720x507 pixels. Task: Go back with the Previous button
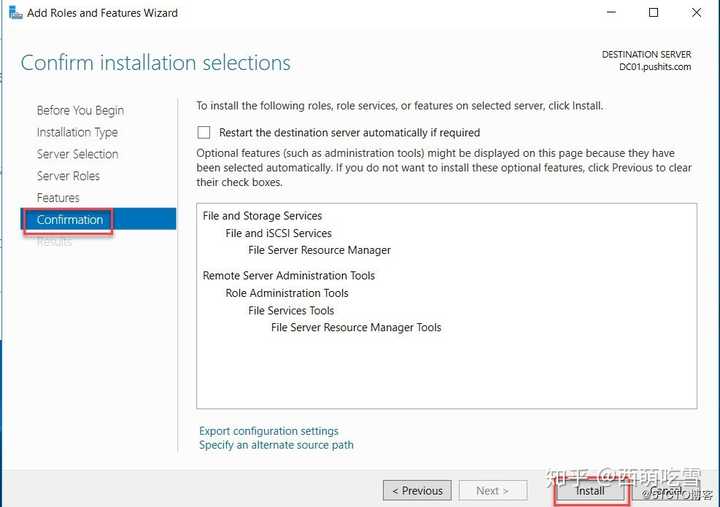coord(417,491)
